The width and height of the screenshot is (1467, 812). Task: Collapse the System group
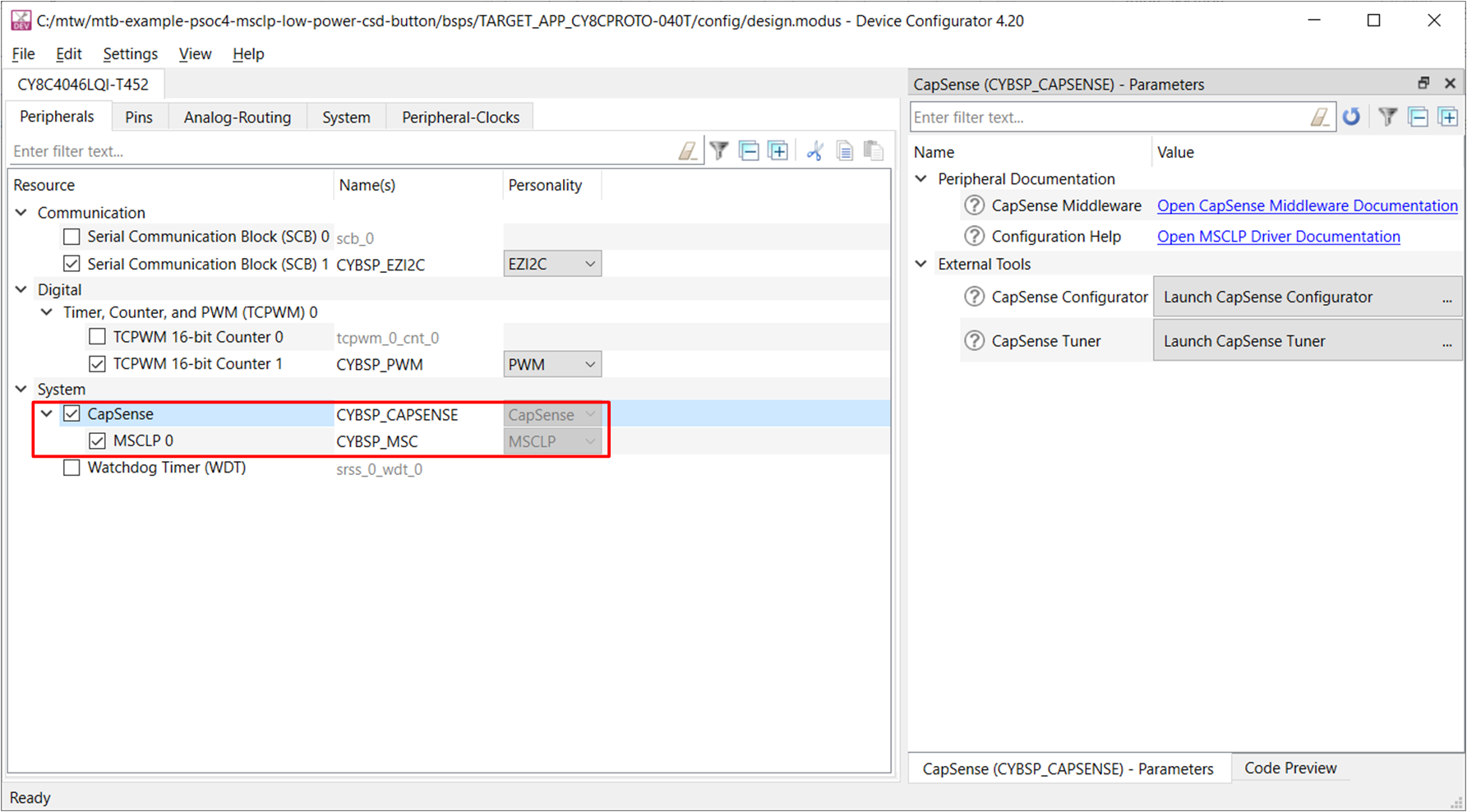21,389
